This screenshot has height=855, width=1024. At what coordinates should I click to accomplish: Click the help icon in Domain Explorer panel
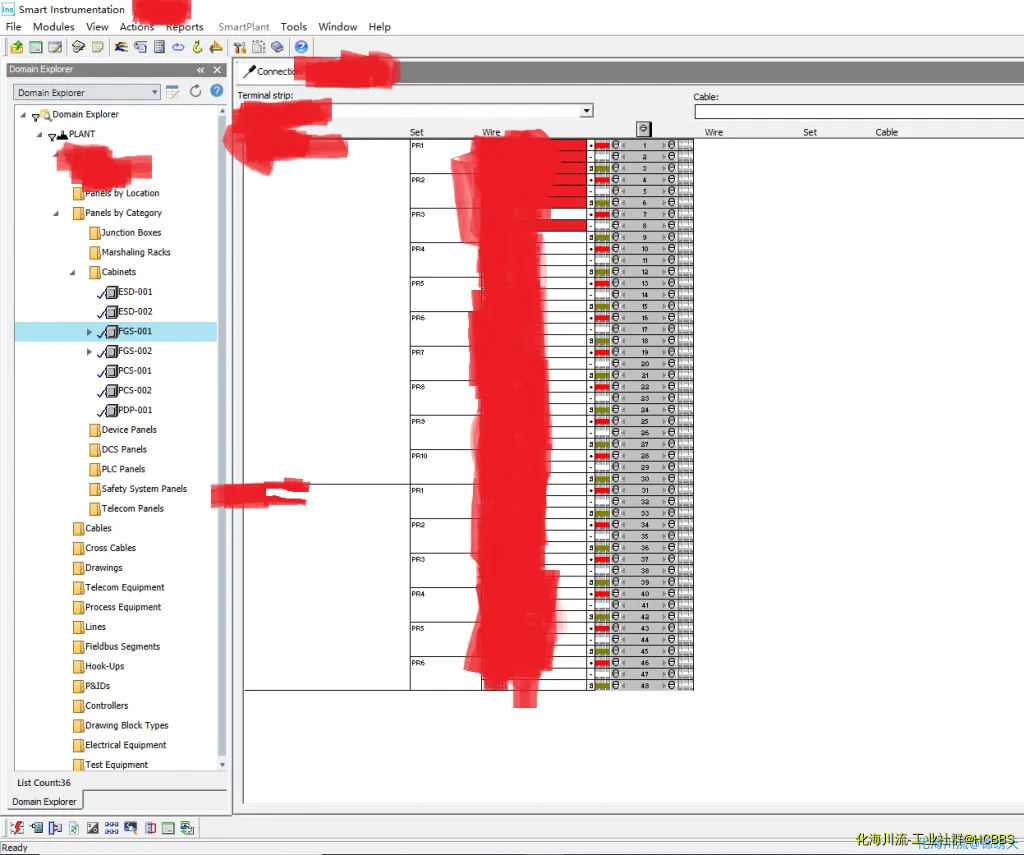pyautogui.click(x=217, y=91)
